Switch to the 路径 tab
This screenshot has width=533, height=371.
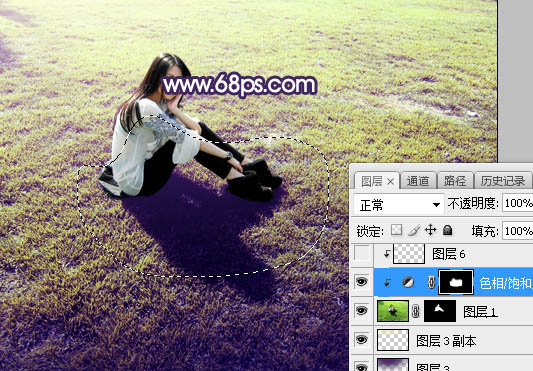454,181
